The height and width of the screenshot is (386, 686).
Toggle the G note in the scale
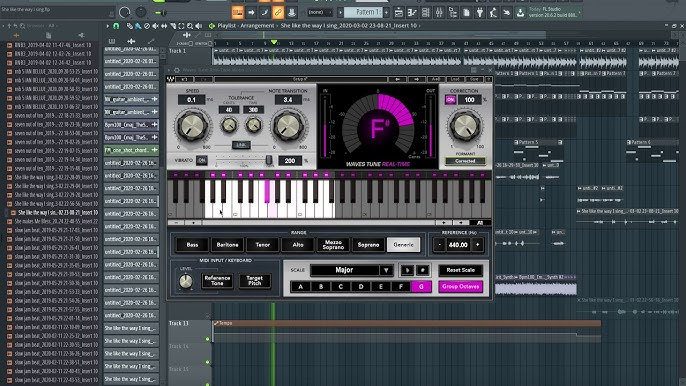tap(421, 287)
